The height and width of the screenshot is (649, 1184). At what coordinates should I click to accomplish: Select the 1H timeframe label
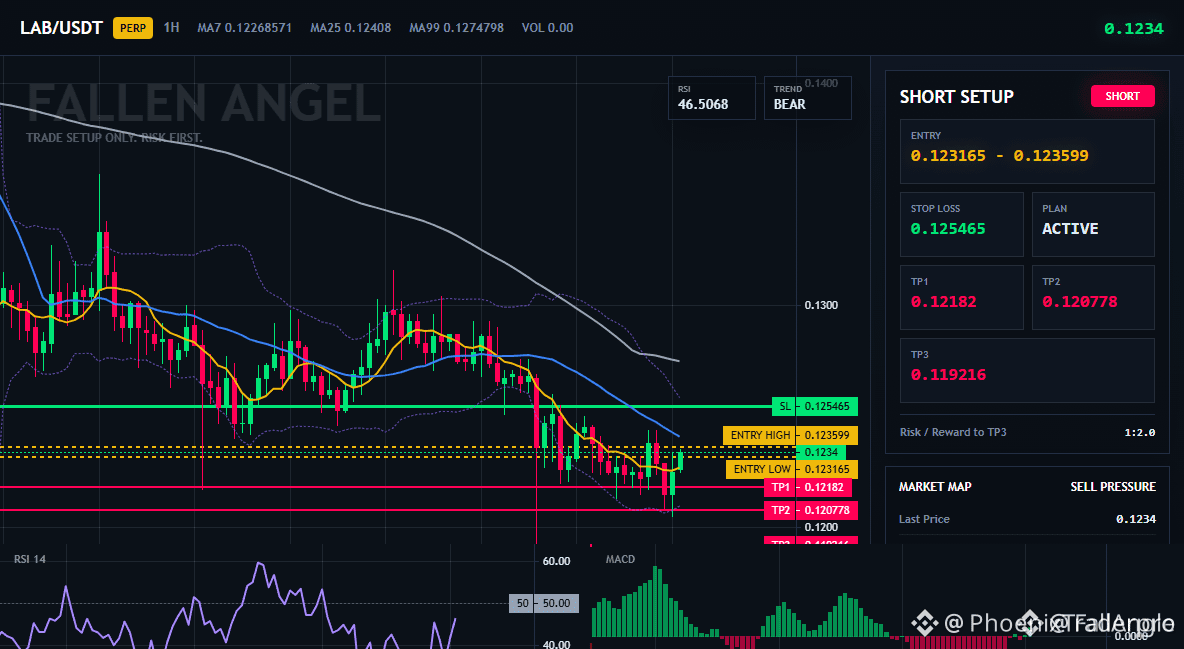[171, 27]
